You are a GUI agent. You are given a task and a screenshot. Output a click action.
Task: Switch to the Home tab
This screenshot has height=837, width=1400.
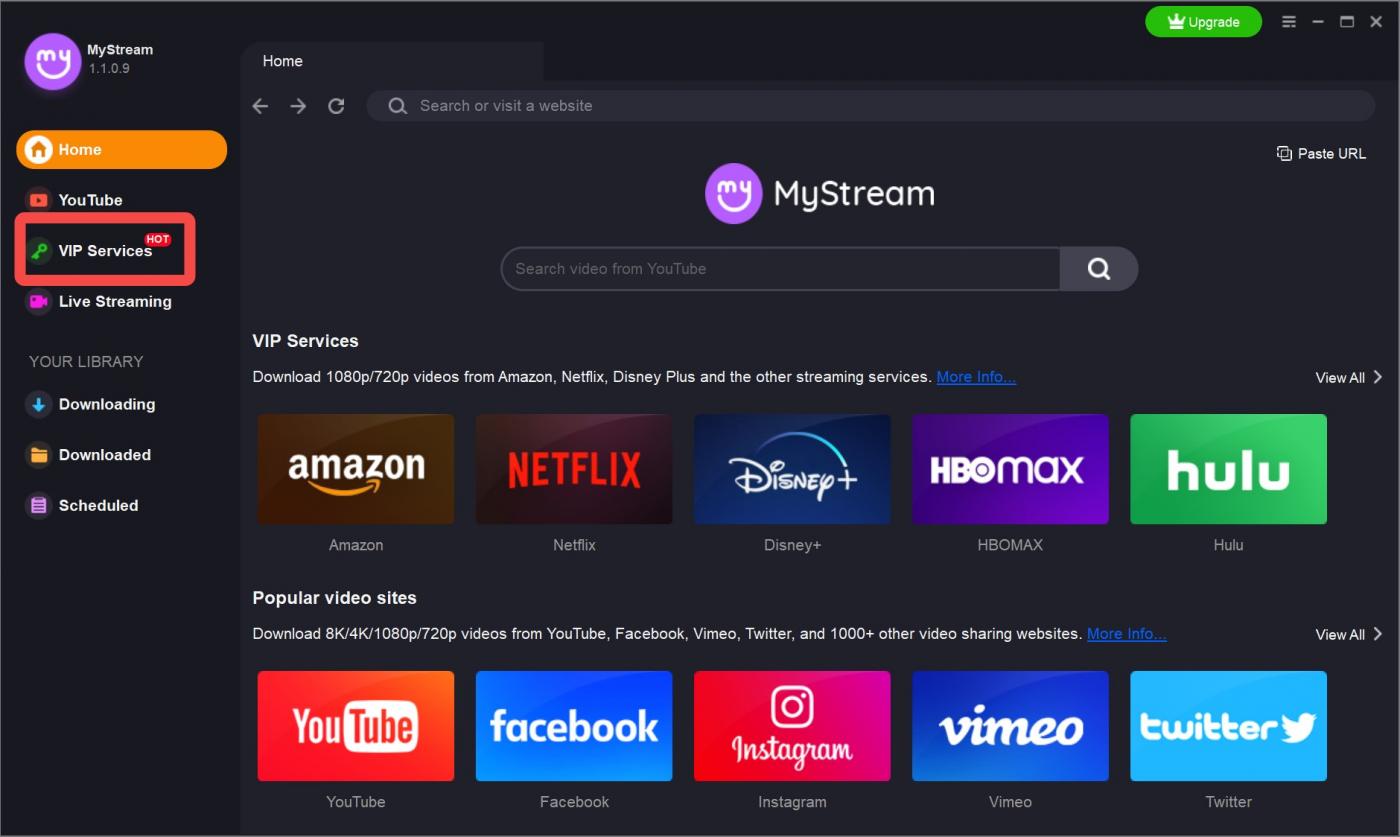(283, 61)
